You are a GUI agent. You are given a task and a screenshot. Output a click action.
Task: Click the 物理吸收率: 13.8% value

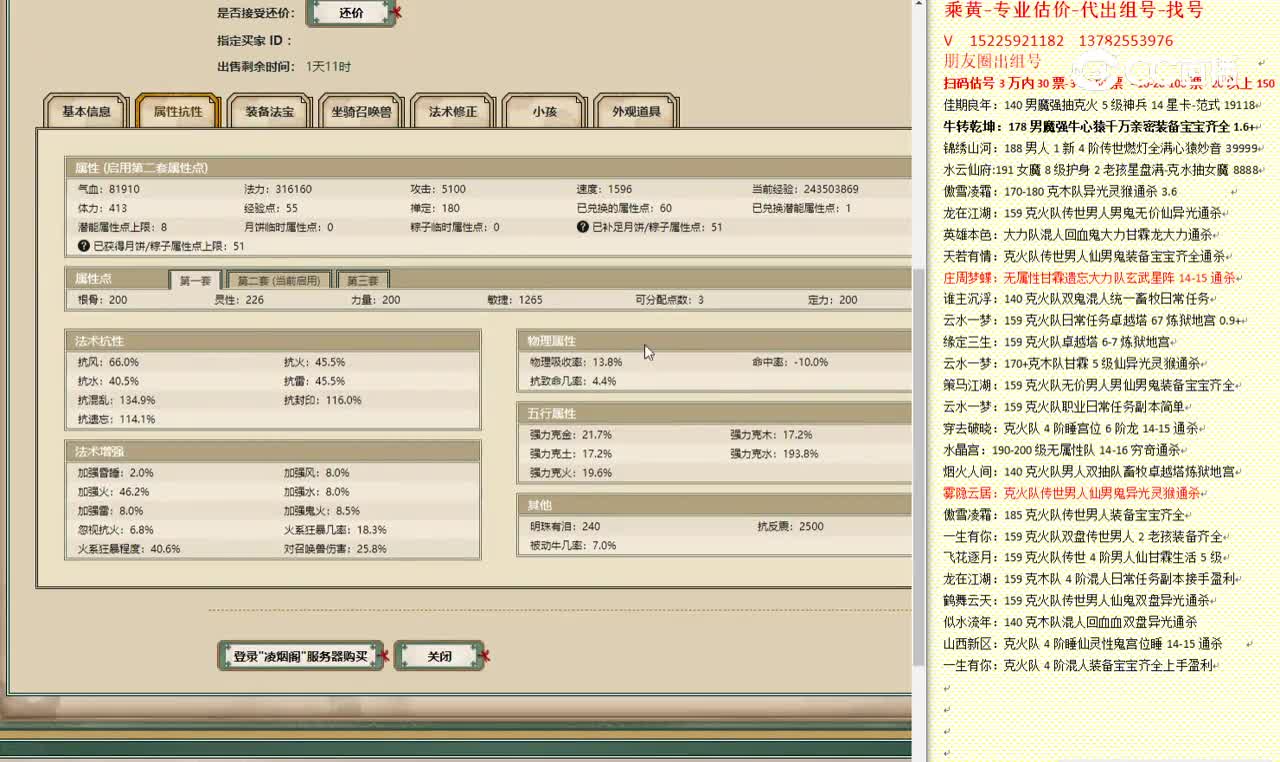[x=576, y=362]
